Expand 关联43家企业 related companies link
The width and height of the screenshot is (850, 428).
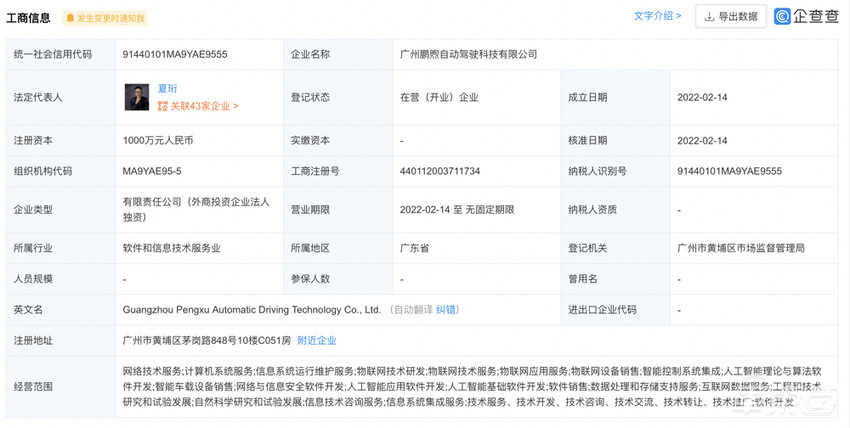point(204,106)
